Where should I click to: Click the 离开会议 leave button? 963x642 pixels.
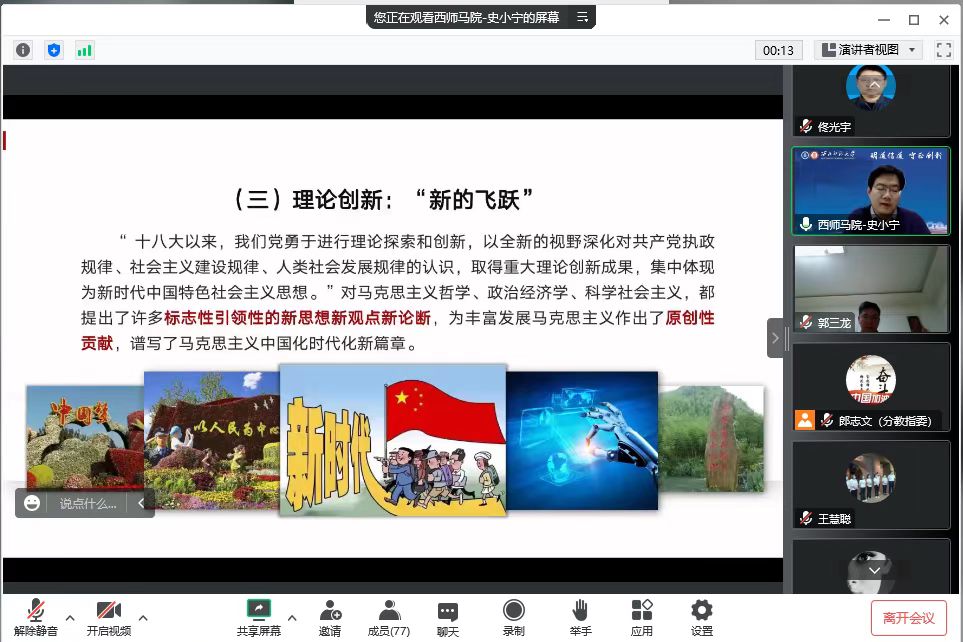(908, 618)
